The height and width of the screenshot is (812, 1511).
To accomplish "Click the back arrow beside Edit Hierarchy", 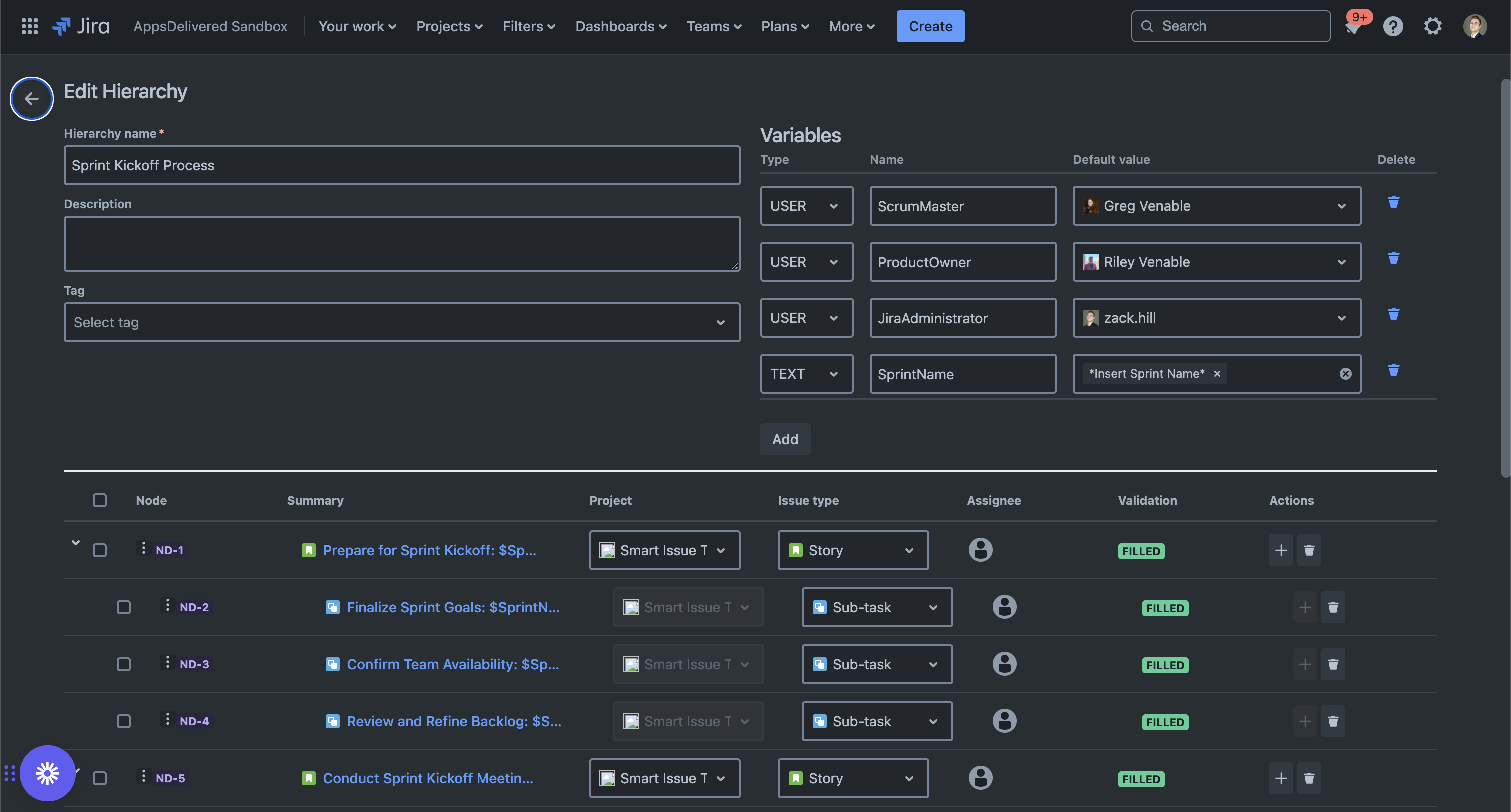I will point(31,98).
